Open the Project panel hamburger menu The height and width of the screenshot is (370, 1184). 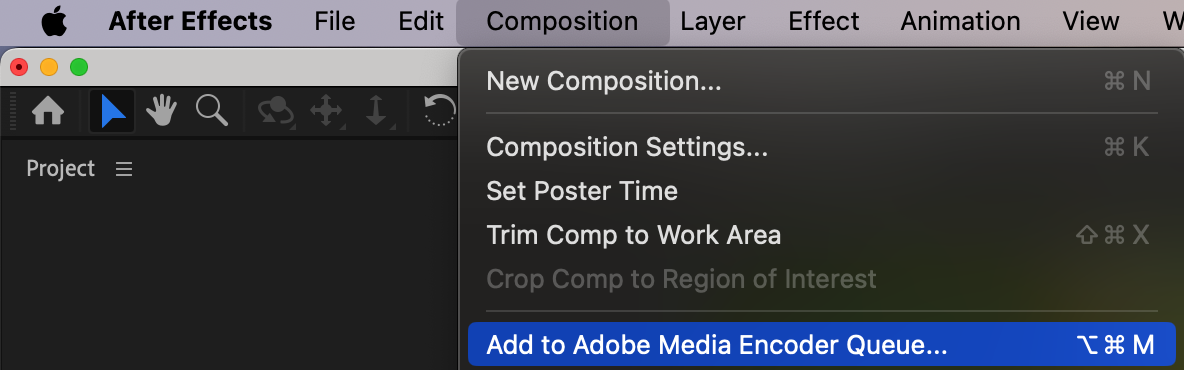tap(124, 169)
